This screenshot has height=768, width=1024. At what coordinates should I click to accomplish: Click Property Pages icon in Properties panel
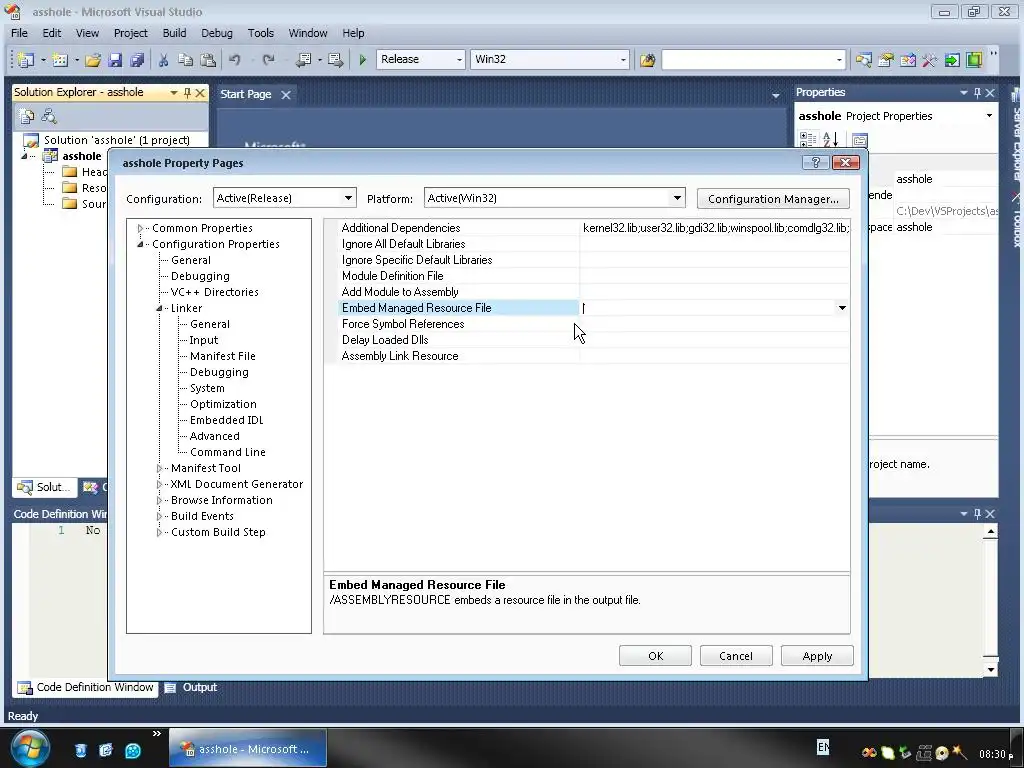click(x=859, y=140)
